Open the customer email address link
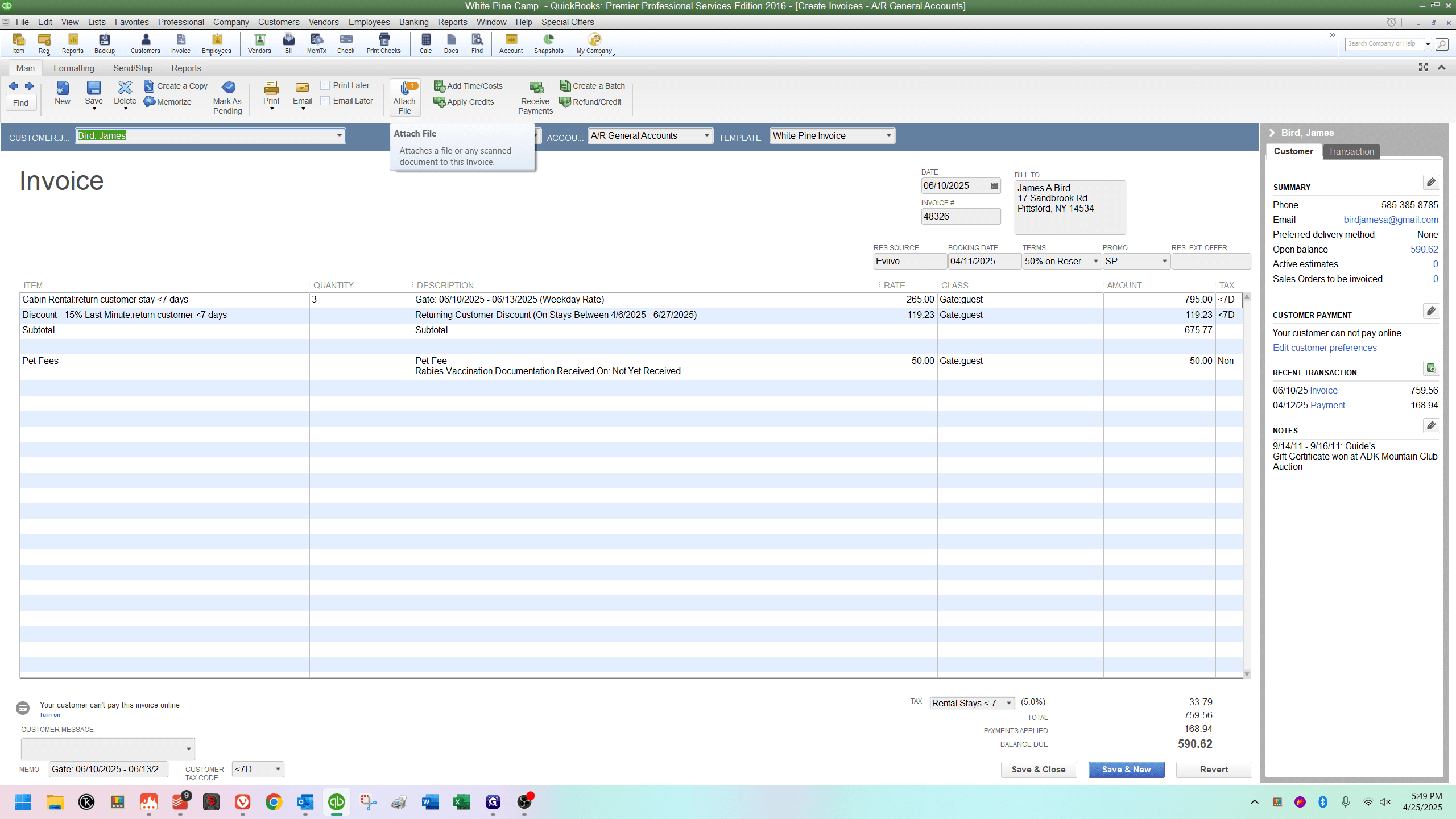Viewport: 1456px width, 819px height. (1391, 220)
